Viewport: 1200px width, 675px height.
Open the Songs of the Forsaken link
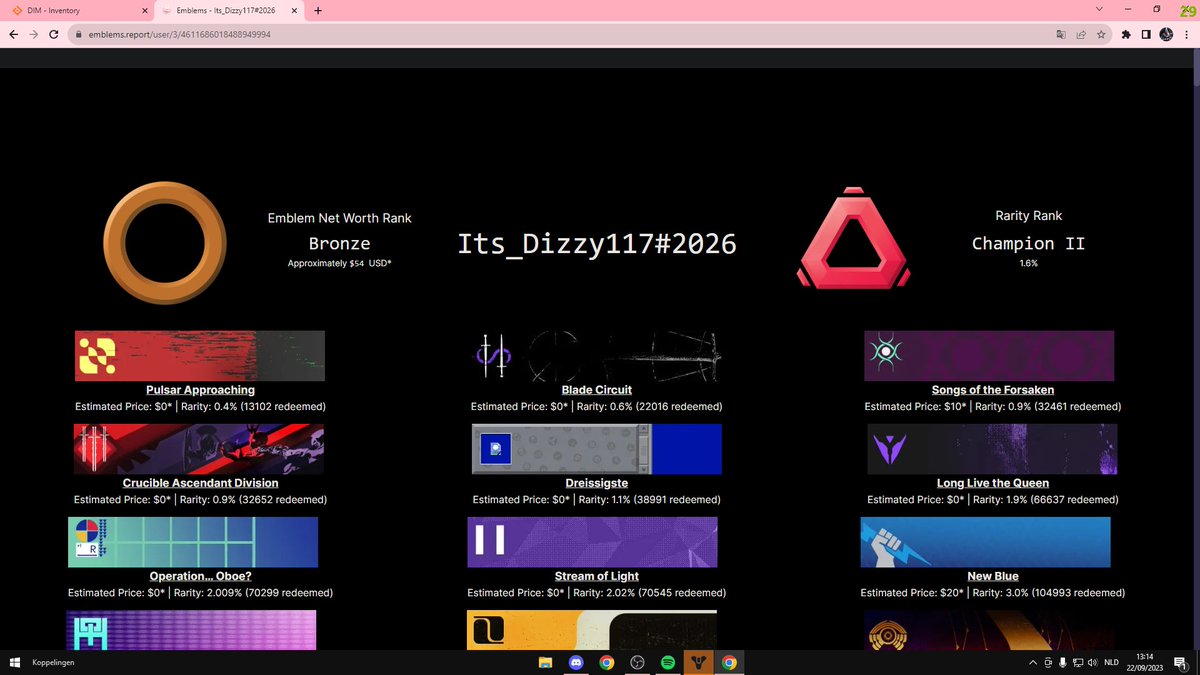point(993,390)
